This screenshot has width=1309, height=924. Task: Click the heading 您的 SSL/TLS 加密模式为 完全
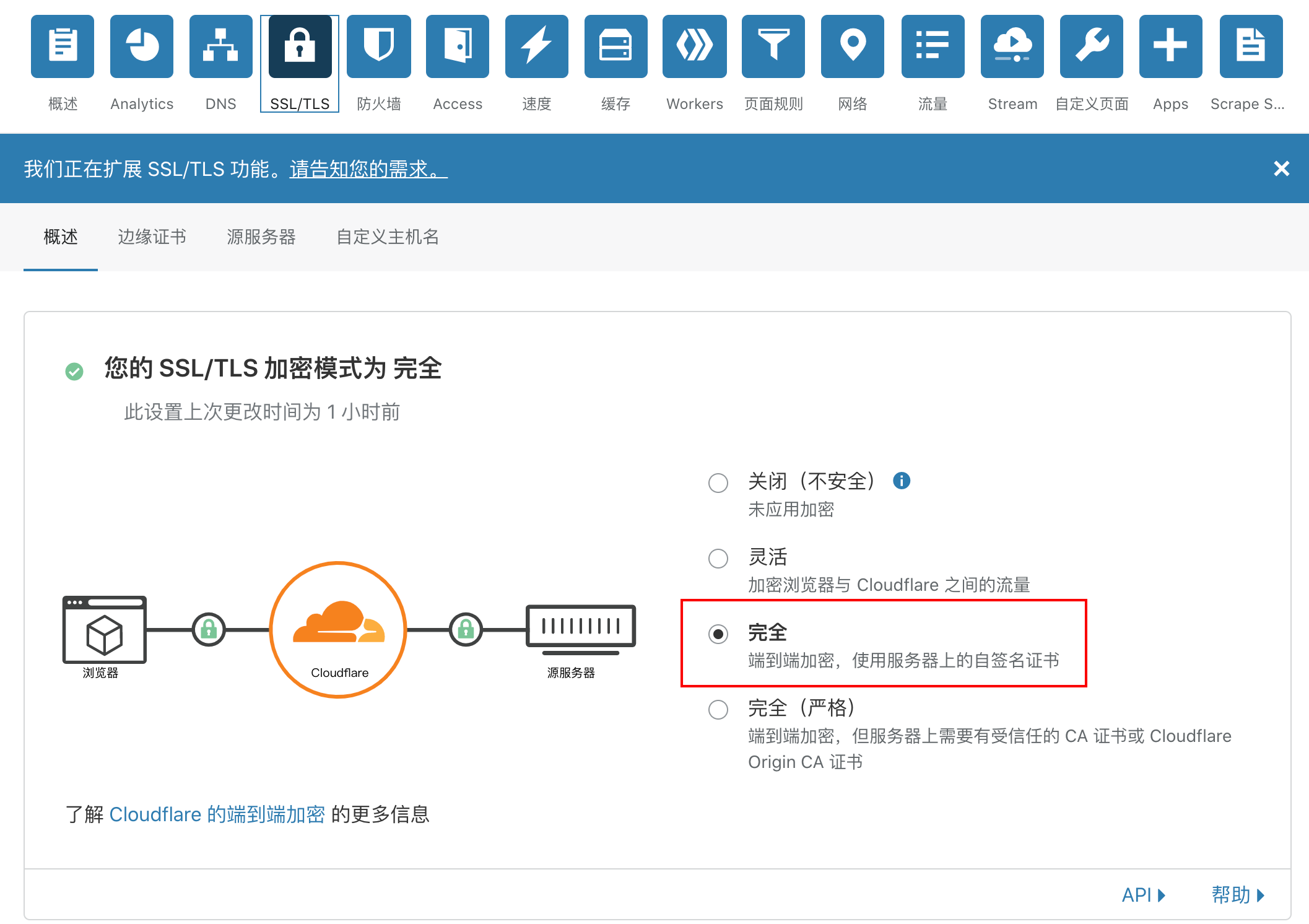pyautogui.click(x=273, y=368)
